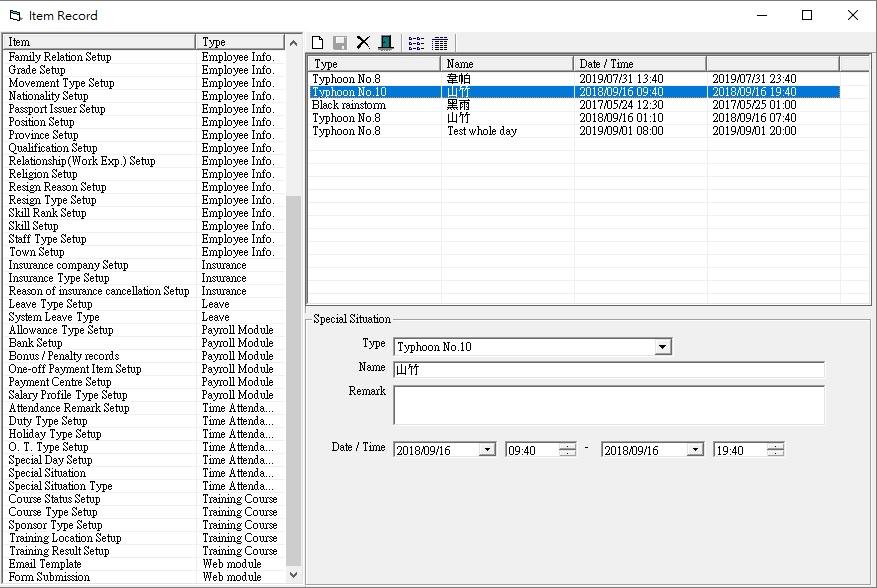Click the Item column header in left list
877x588 pixels.
(99, 42)
